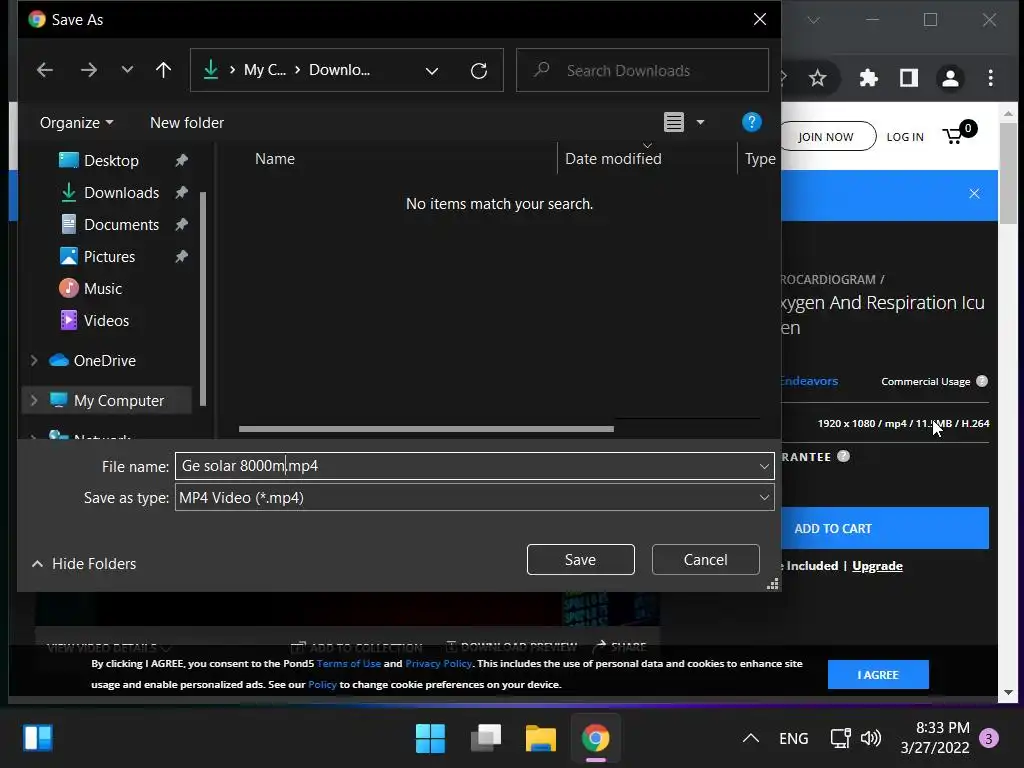Open the blue Help icon
Image resolution: width=1024 pixels, height=768 pixels.
[752, 122]
